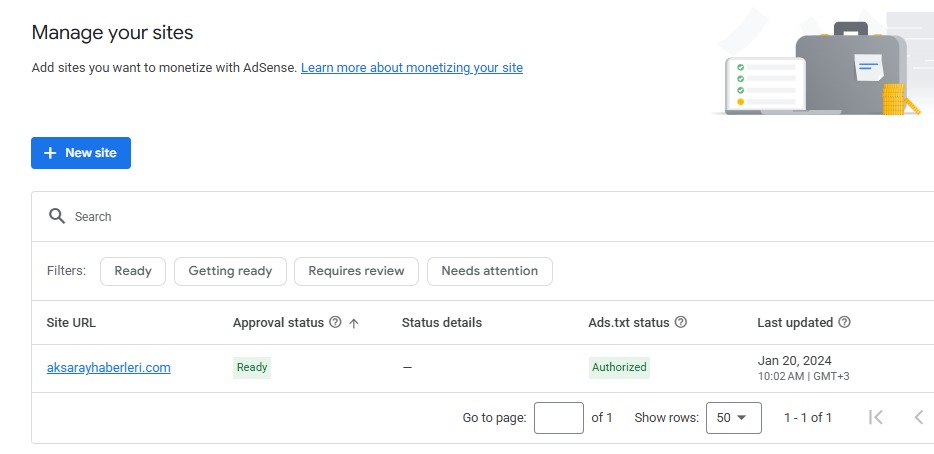Click the Site URL column header
Screen dimensions: 934x454
pyautogui.click(x=71, y=323)
